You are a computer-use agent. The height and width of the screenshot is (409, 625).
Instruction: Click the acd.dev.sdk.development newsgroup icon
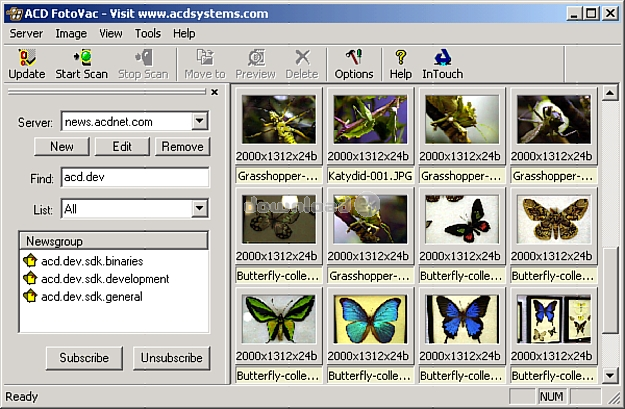coord(30,278)
